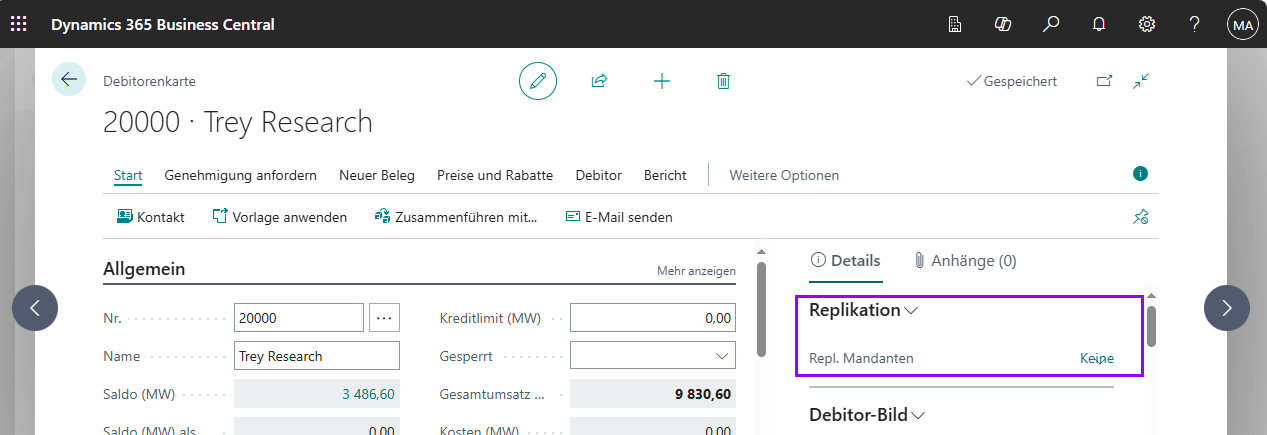Image resolution: width=1267 pixels, height=435 pixels.
Task: Switch to the Anhänge (0) tab
Action: pyautogui.click(x=965, y=261)
